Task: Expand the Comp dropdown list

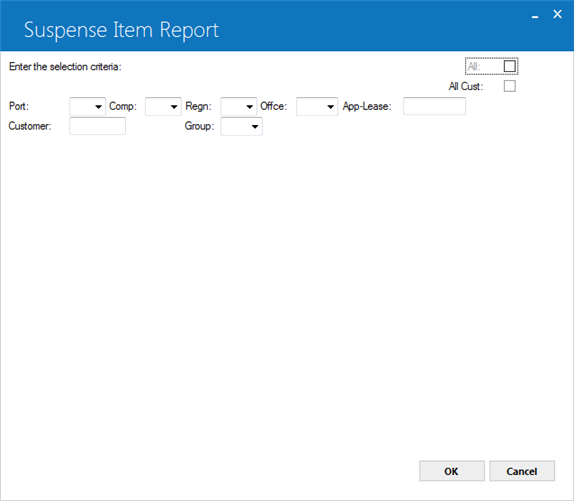Action: 174,107
